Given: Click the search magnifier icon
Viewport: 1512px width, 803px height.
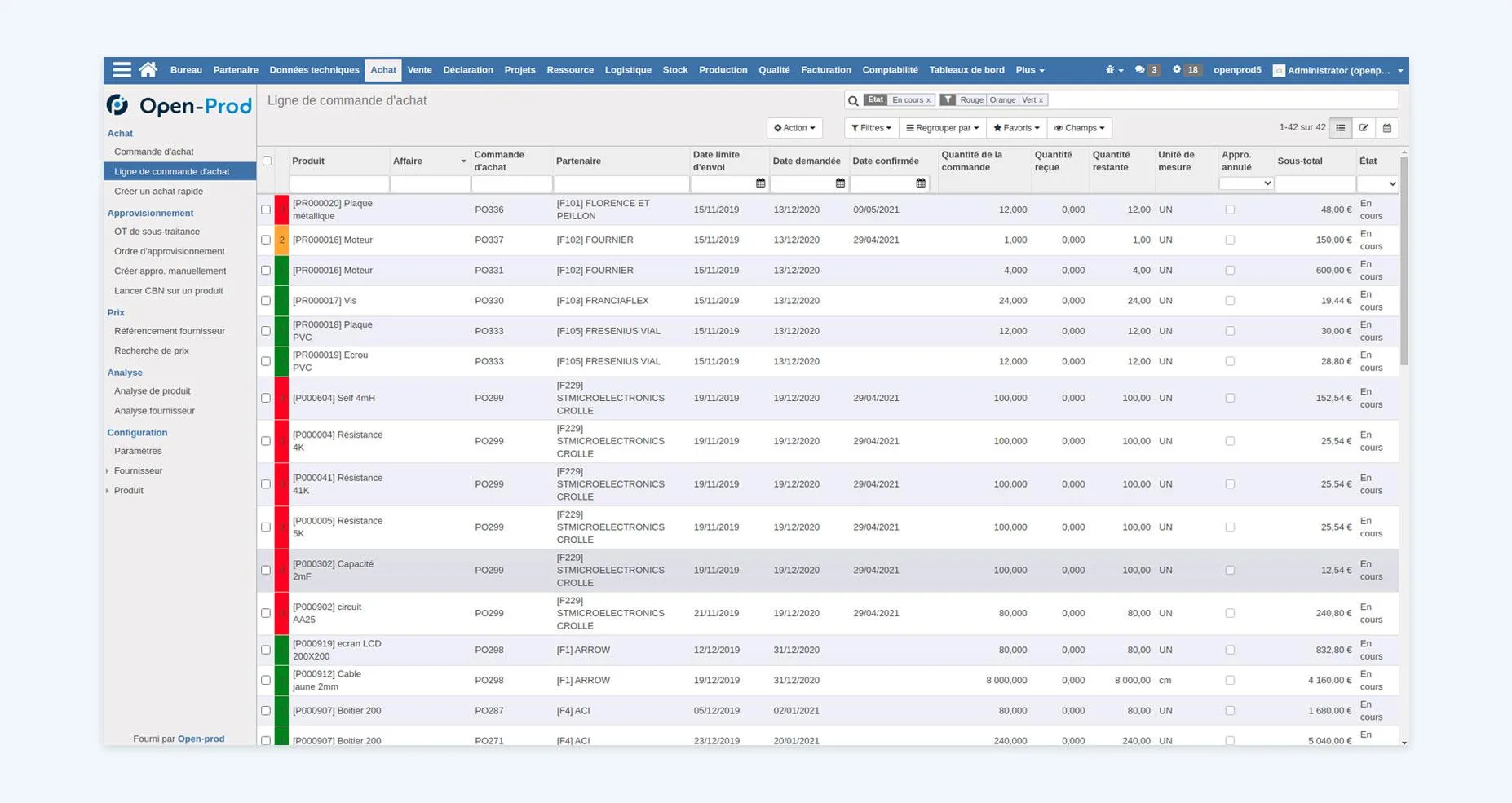Looking at the screenshot, I should (853, 100).
